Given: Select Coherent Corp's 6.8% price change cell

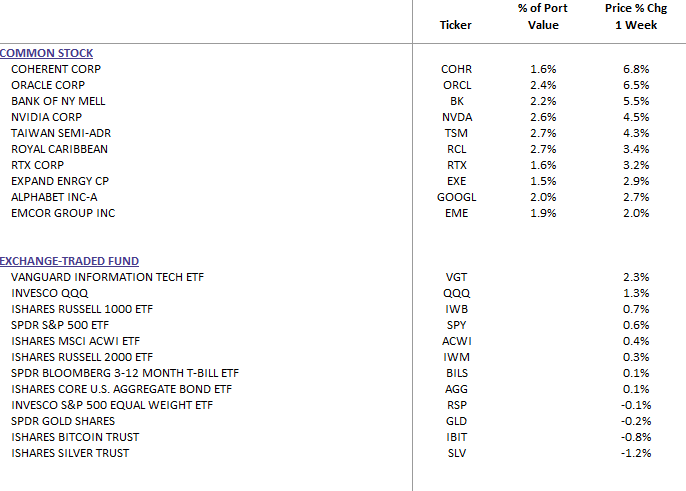Looking at the screenshot, I should [x=636, y=69].
